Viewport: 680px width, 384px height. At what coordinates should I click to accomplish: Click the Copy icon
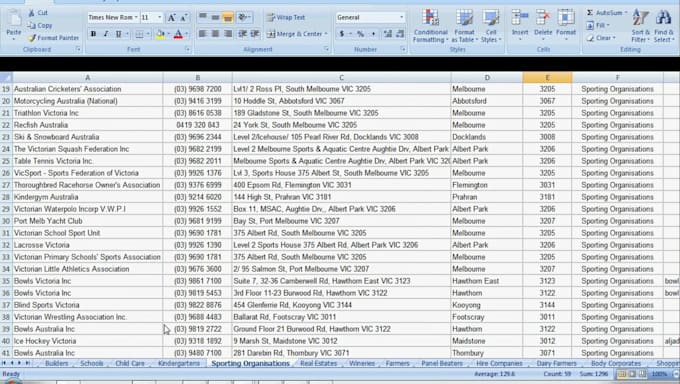pyautogui.click(x=32, y=26)
